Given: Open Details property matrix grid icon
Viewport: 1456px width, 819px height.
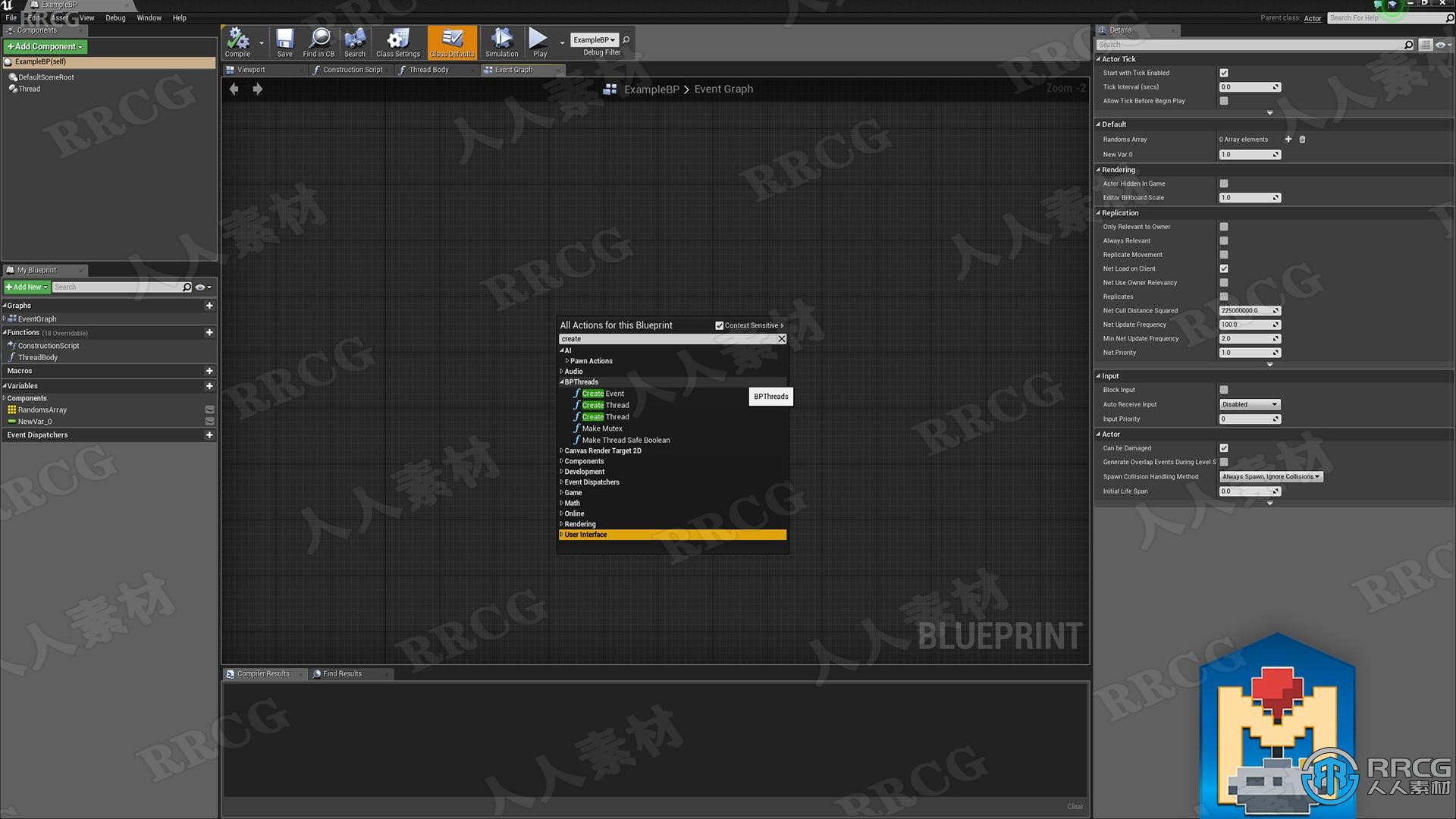Looking at the screenshot, I should click(1426, 45).
